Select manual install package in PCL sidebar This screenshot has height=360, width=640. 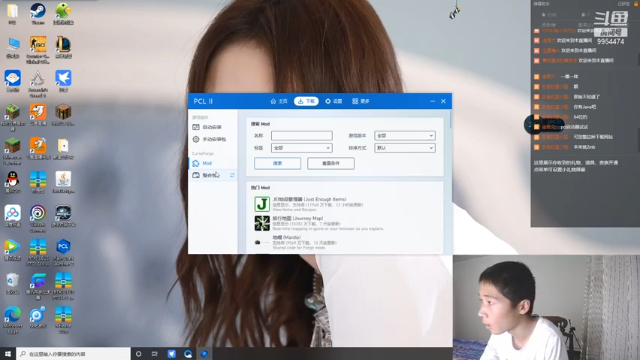coord(213,139)
